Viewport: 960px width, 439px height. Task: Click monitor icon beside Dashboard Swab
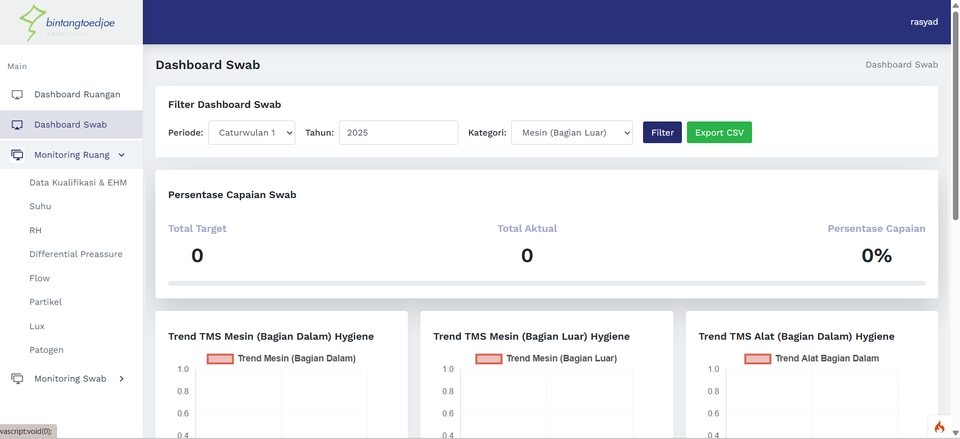pos(17,125)
